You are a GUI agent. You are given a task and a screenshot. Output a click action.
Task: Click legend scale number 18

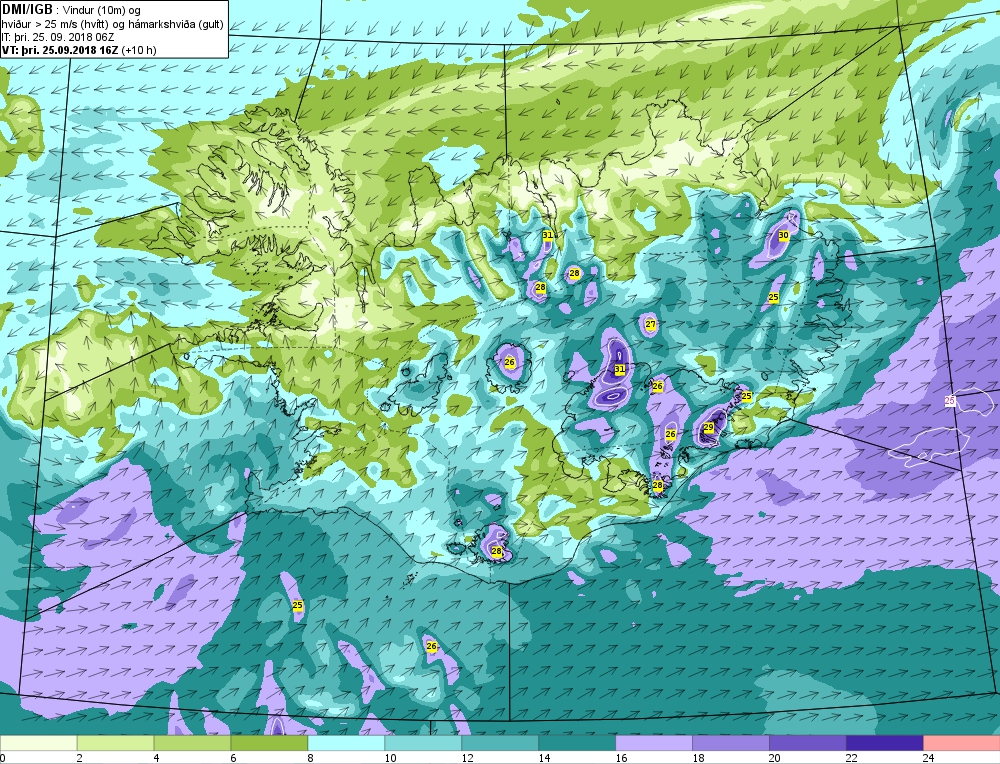pos(698,758)
